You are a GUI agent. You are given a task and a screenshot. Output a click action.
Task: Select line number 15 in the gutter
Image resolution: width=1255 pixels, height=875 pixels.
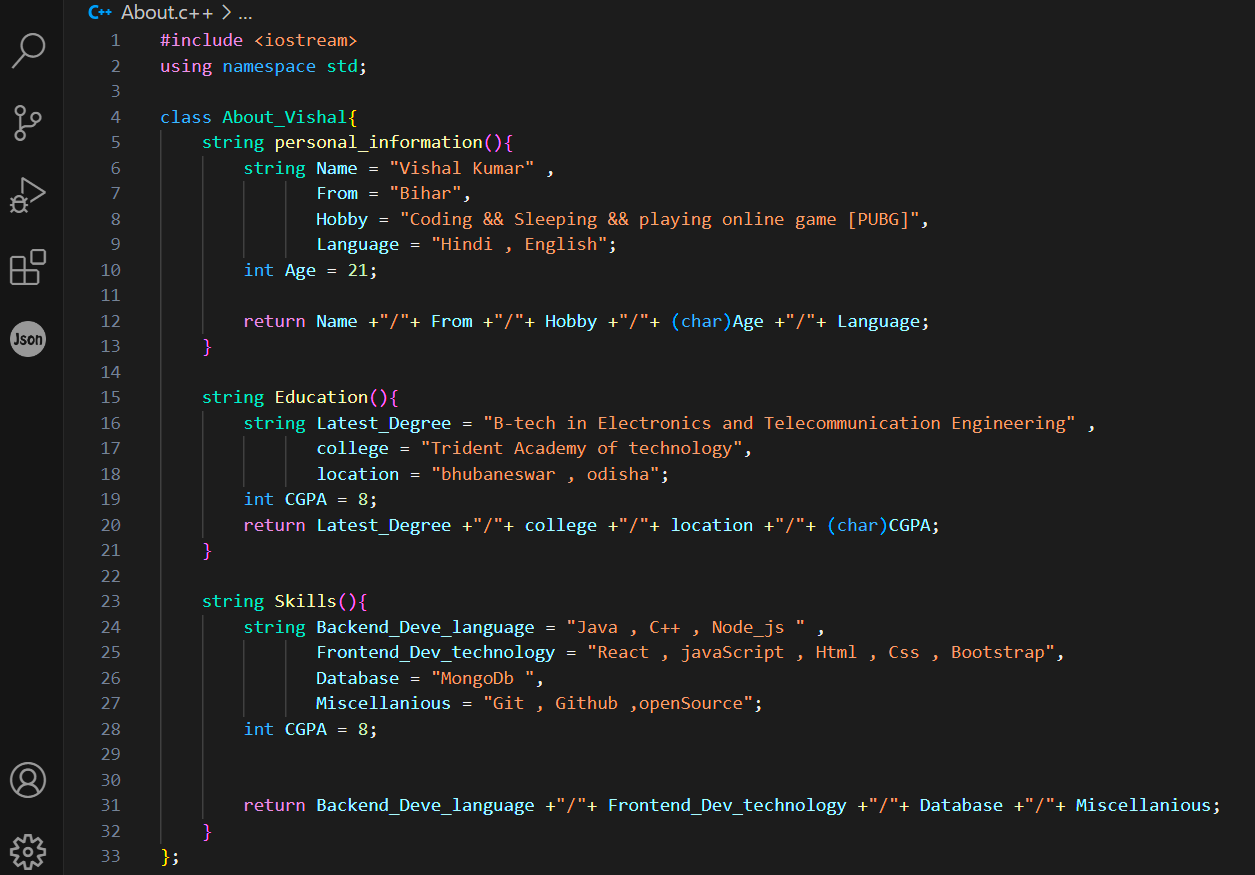click(110, 397)
